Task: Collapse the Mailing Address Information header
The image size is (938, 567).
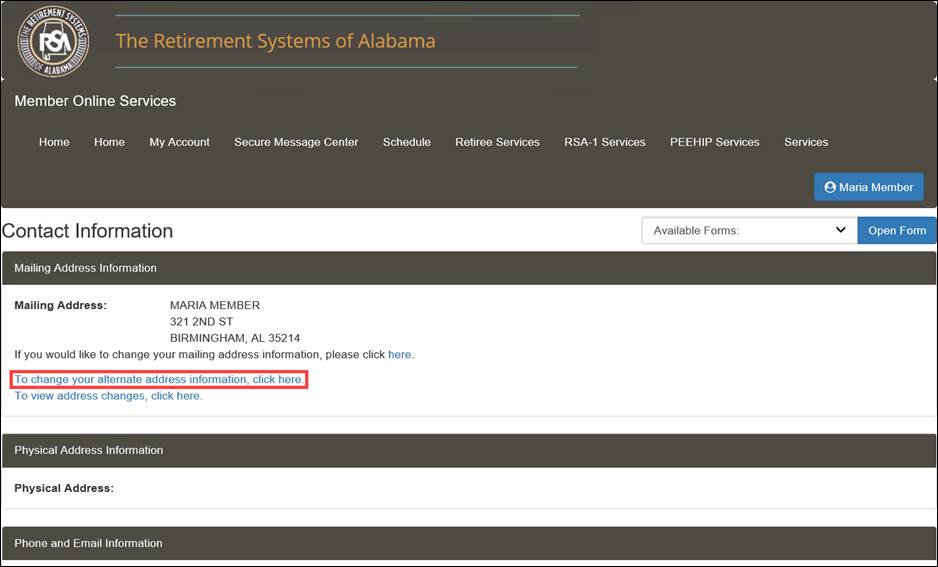Action: (468, 268)
